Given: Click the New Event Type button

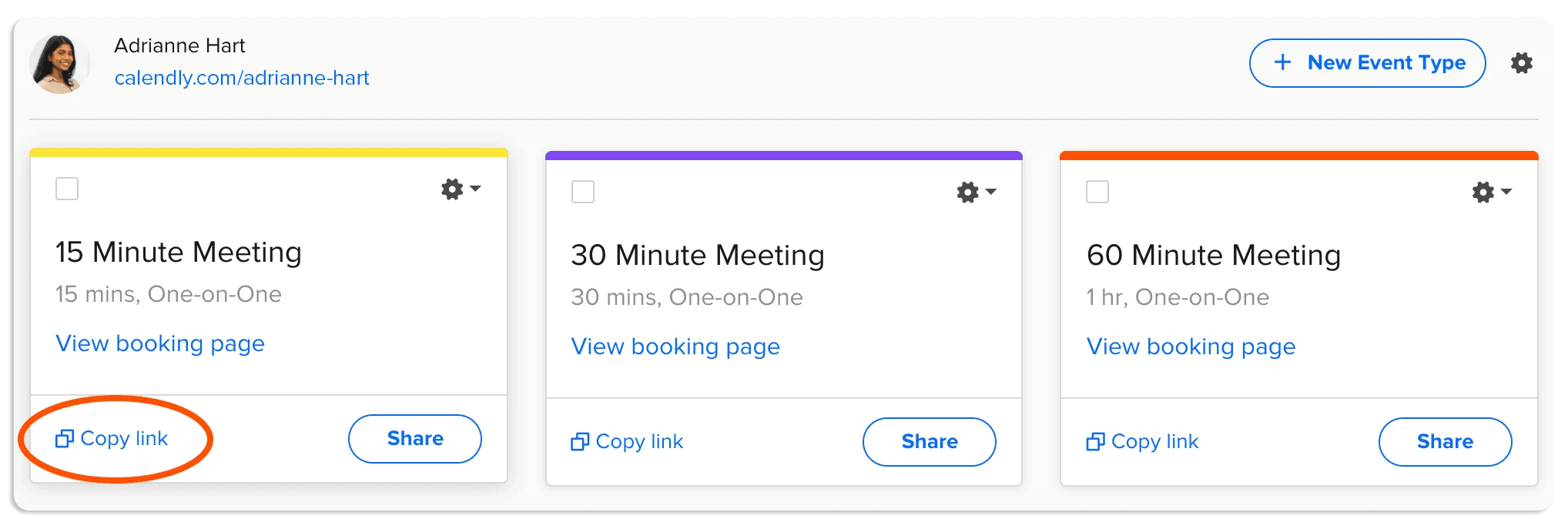Looking at the screenshot, I should coord(1367,63).
